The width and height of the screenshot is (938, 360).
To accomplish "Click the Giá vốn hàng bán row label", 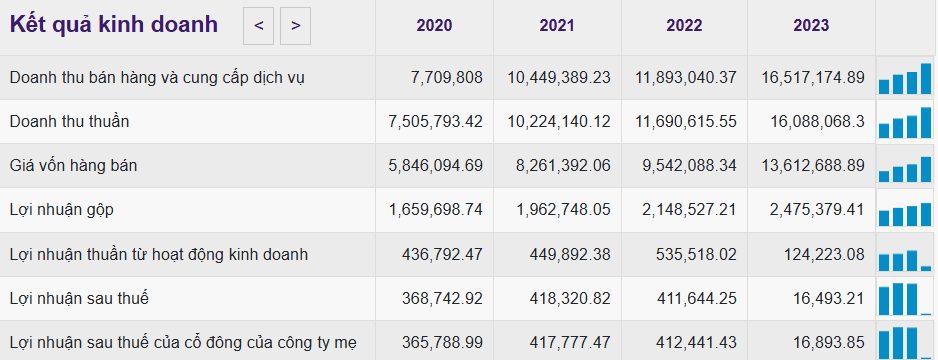I will [x=74, y=166].
